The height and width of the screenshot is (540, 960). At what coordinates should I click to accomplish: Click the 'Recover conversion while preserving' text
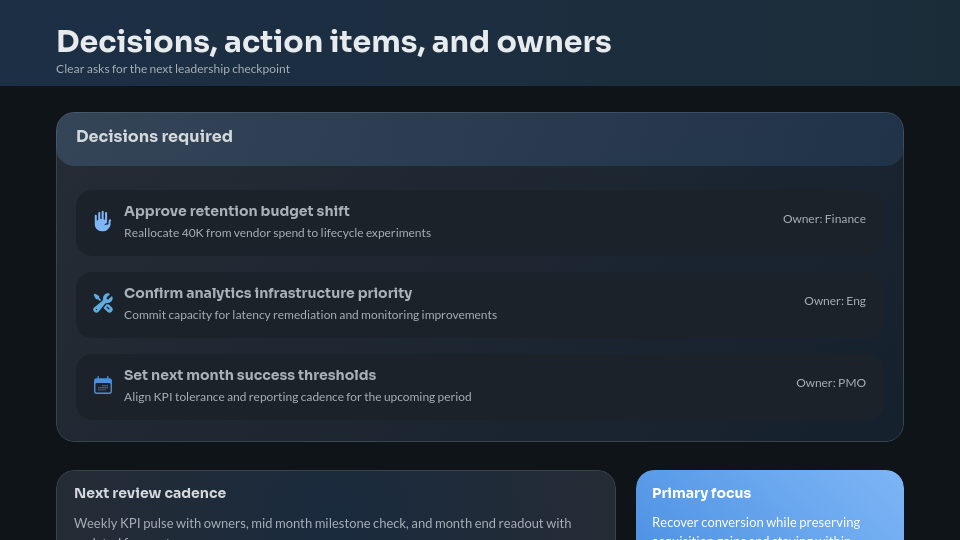point(755,522)
